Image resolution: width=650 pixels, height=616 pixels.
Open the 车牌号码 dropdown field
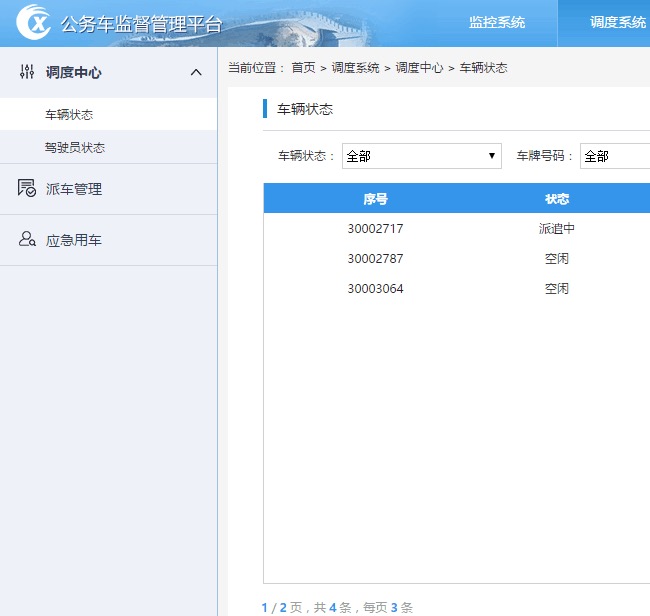(x=614, y=156)
